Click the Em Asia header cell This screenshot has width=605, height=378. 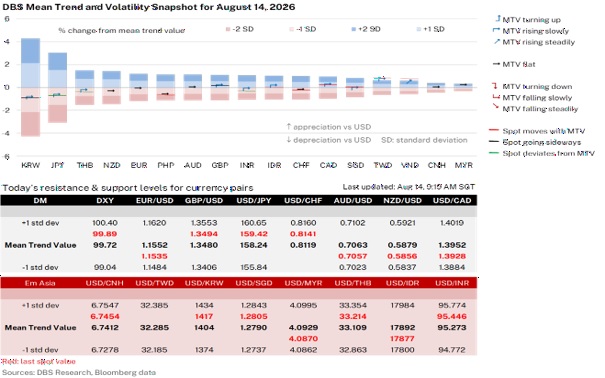tap(40, 283)
